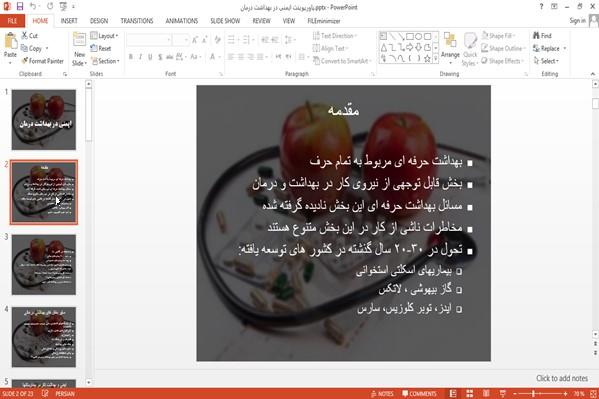The height and width of the screenshot is (399, 599).
Task: Open the Font Color picker
Action: click(x=212, y=57)
